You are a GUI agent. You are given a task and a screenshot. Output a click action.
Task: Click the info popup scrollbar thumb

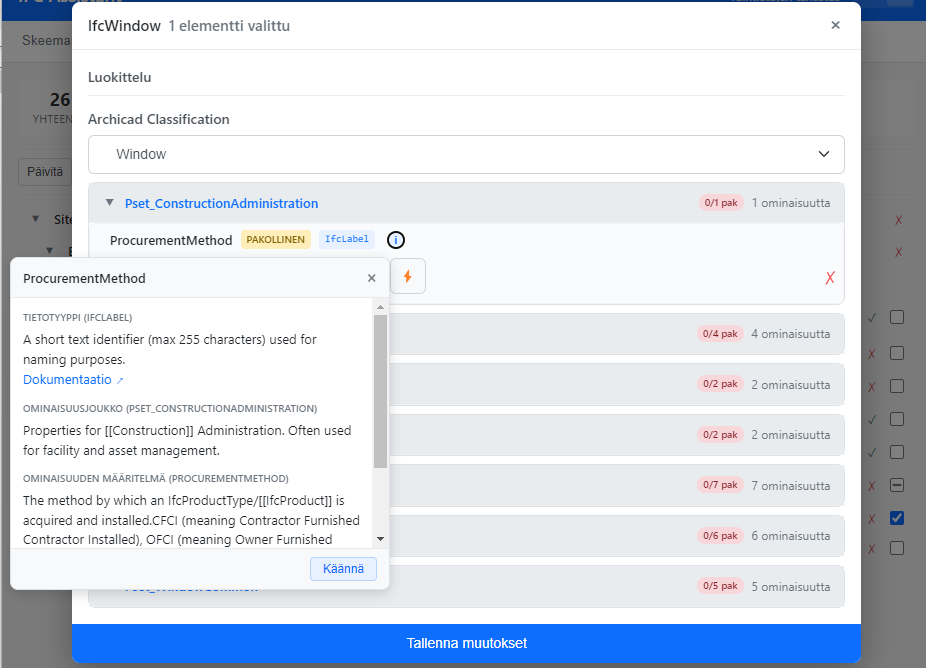[380, 390]
